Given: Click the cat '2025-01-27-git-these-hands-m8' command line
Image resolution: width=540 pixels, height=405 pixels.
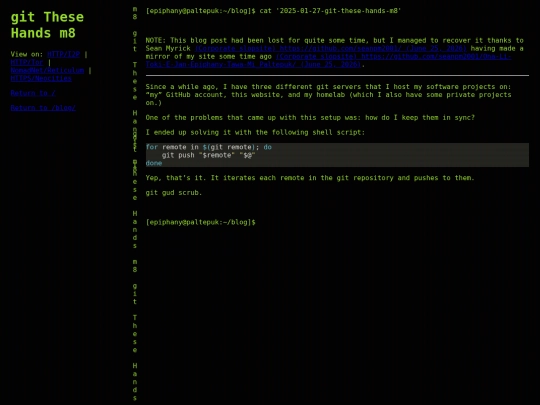Looking at the screenshot, I should [x=273, y=11].
